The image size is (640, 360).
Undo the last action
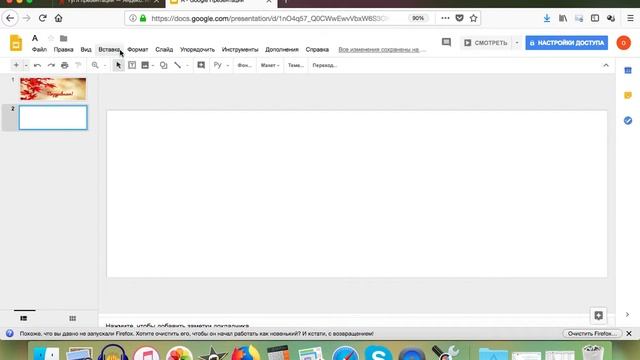click(x=37, y=65)
